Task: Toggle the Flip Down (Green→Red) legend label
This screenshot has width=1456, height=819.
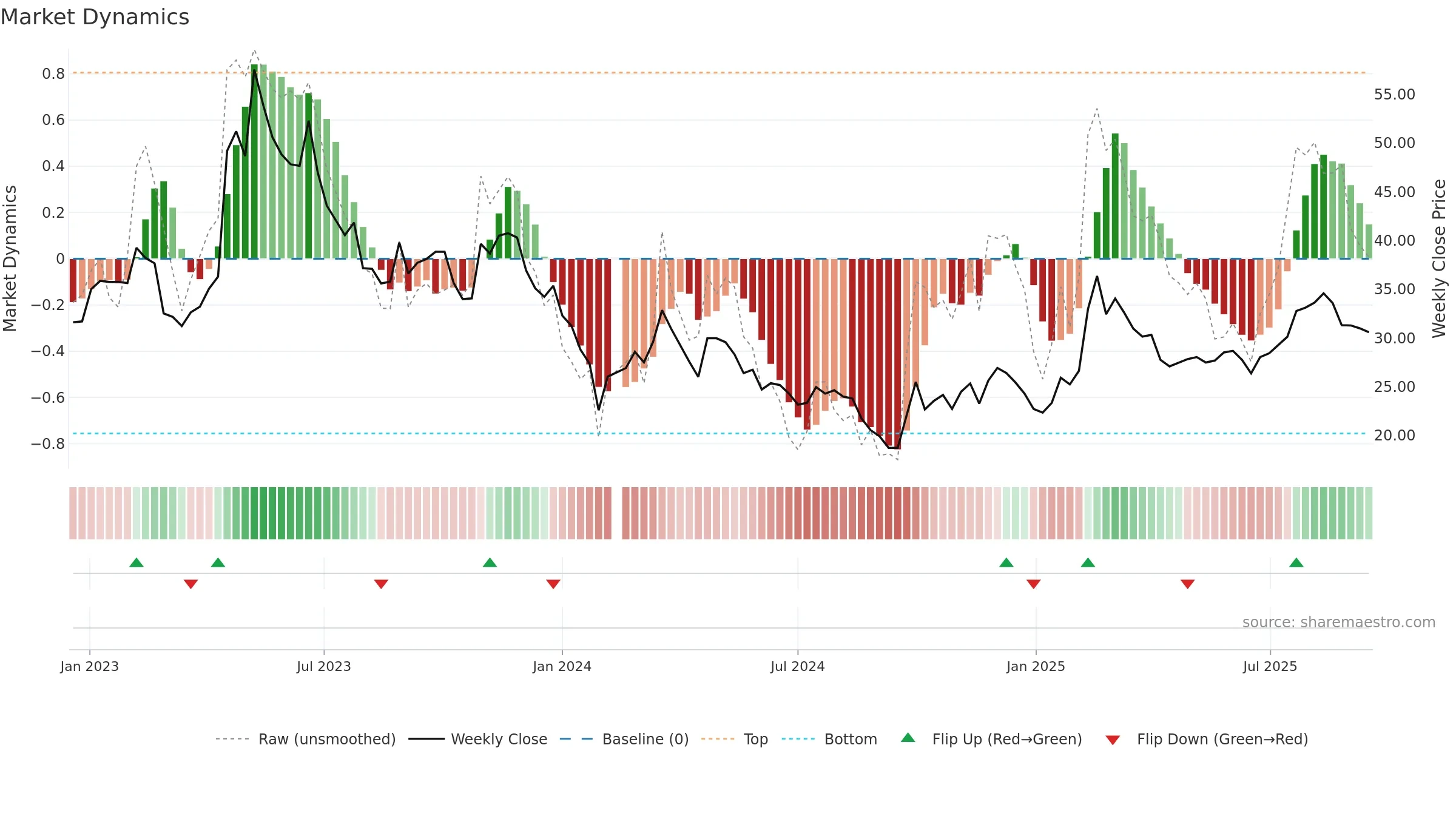Action: click(x=1222, y=739)
